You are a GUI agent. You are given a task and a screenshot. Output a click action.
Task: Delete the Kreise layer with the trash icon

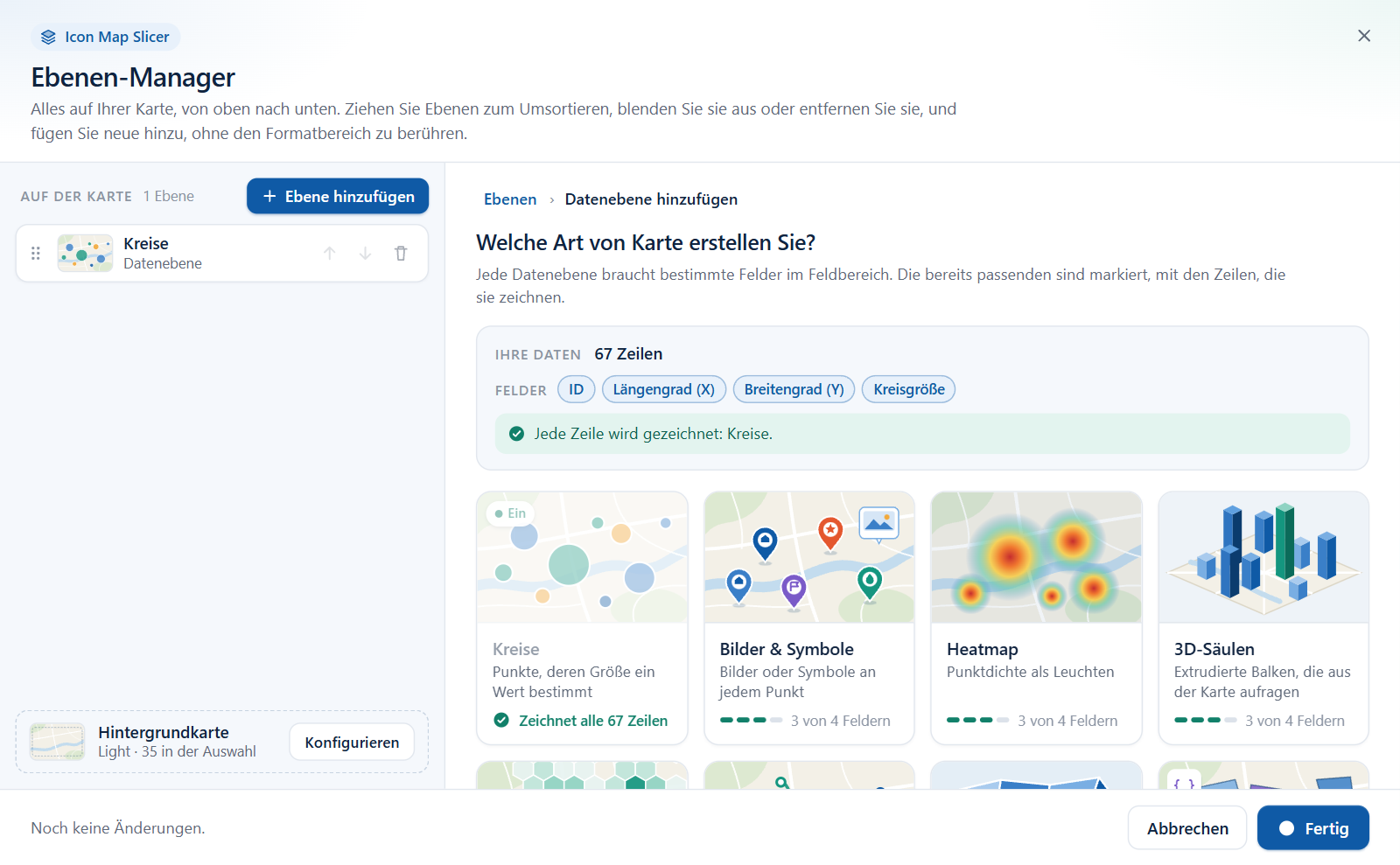[x=401, y=254]
